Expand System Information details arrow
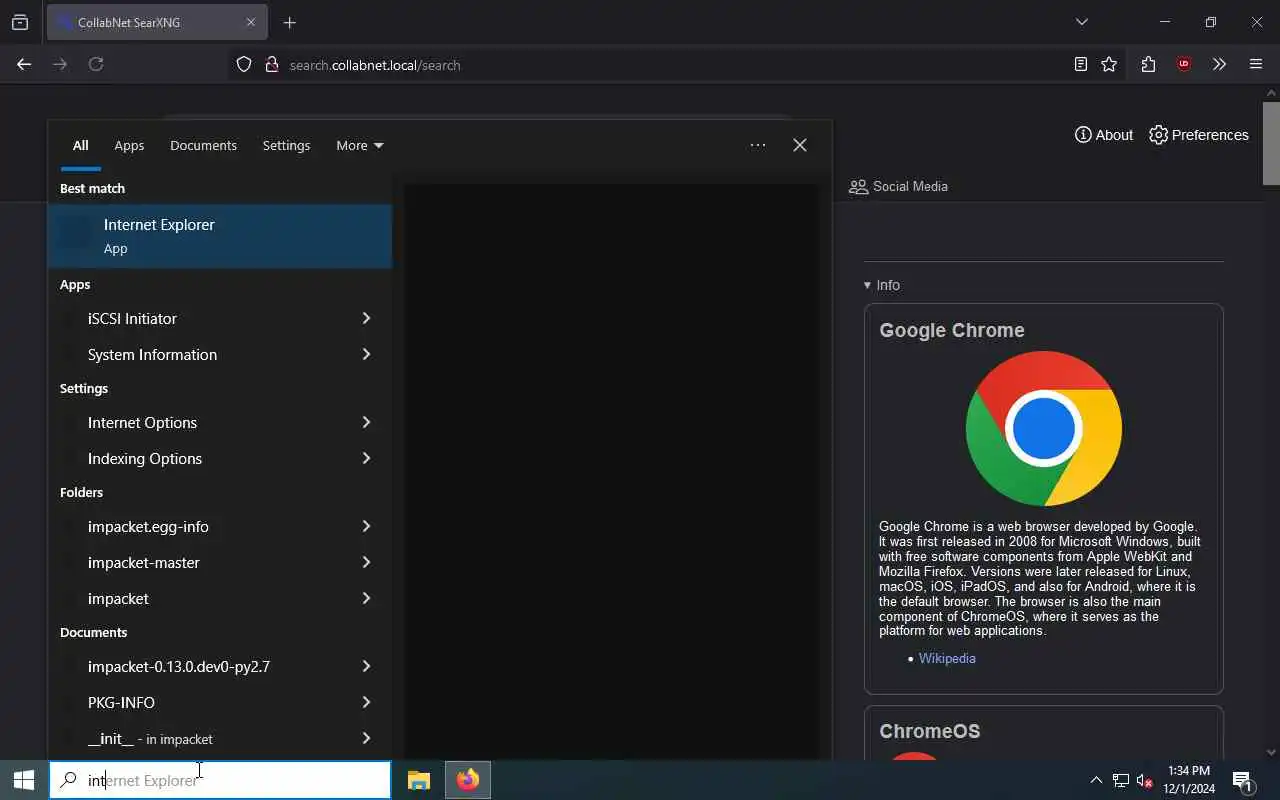This screenshot has width=1280, height=800. (x=366, y=354)
